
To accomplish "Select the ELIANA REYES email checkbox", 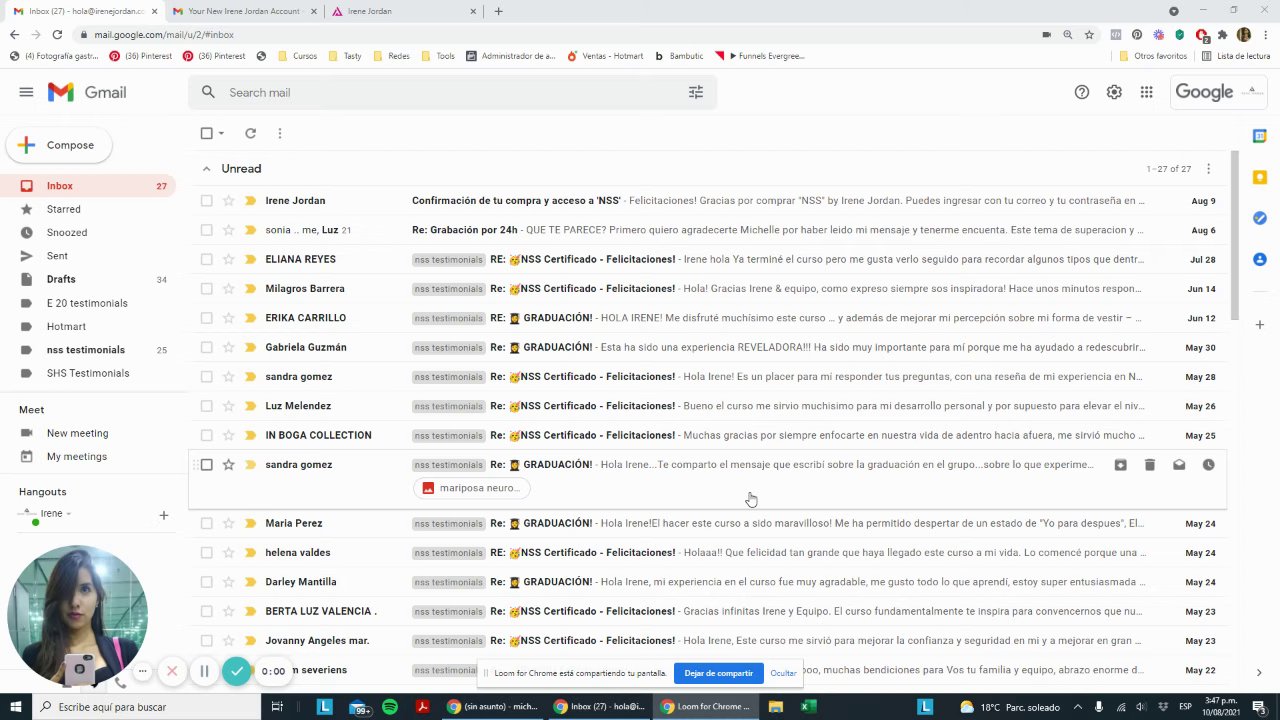I will [x=206, y=259].
